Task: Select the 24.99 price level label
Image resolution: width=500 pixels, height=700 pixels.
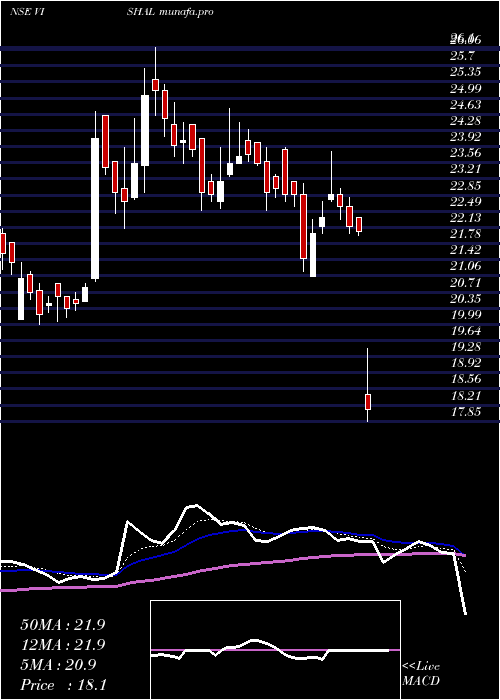Action: (466, 88)
